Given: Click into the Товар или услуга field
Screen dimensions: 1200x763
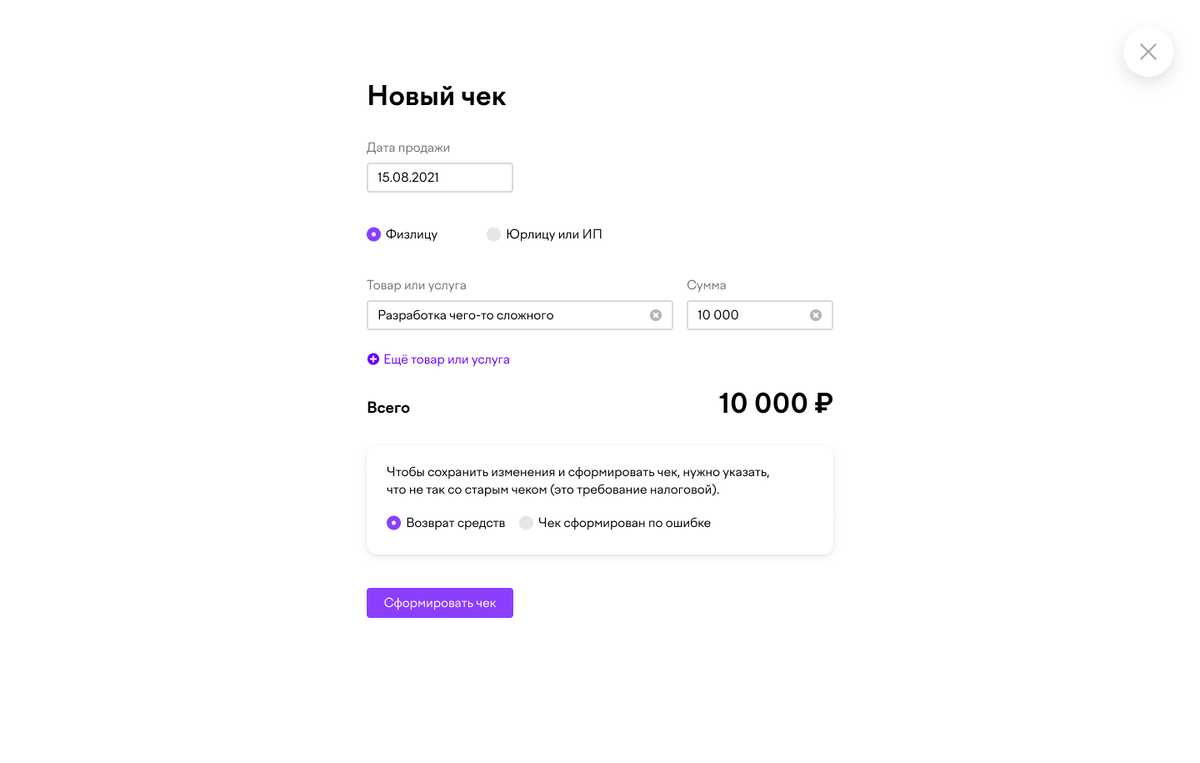Looking at the screenshot, I should click(520, 315).
